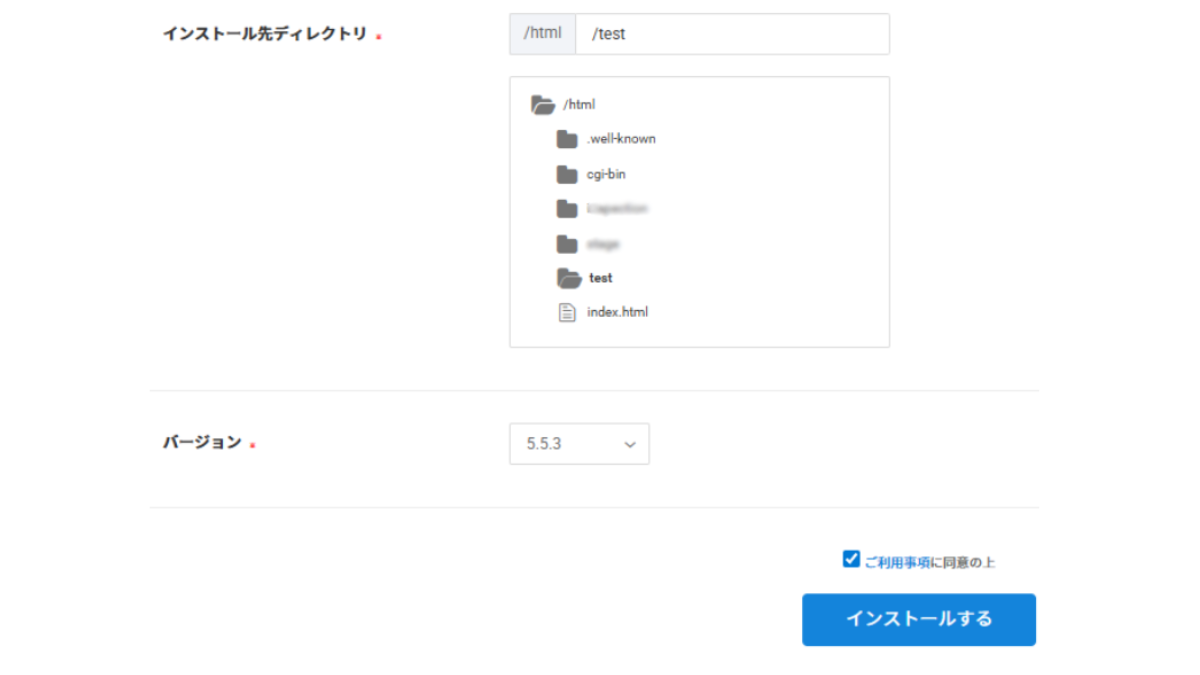Click the index.html file document icon
The height and width of the screenshot is (675, 1200).
(567, 312)
